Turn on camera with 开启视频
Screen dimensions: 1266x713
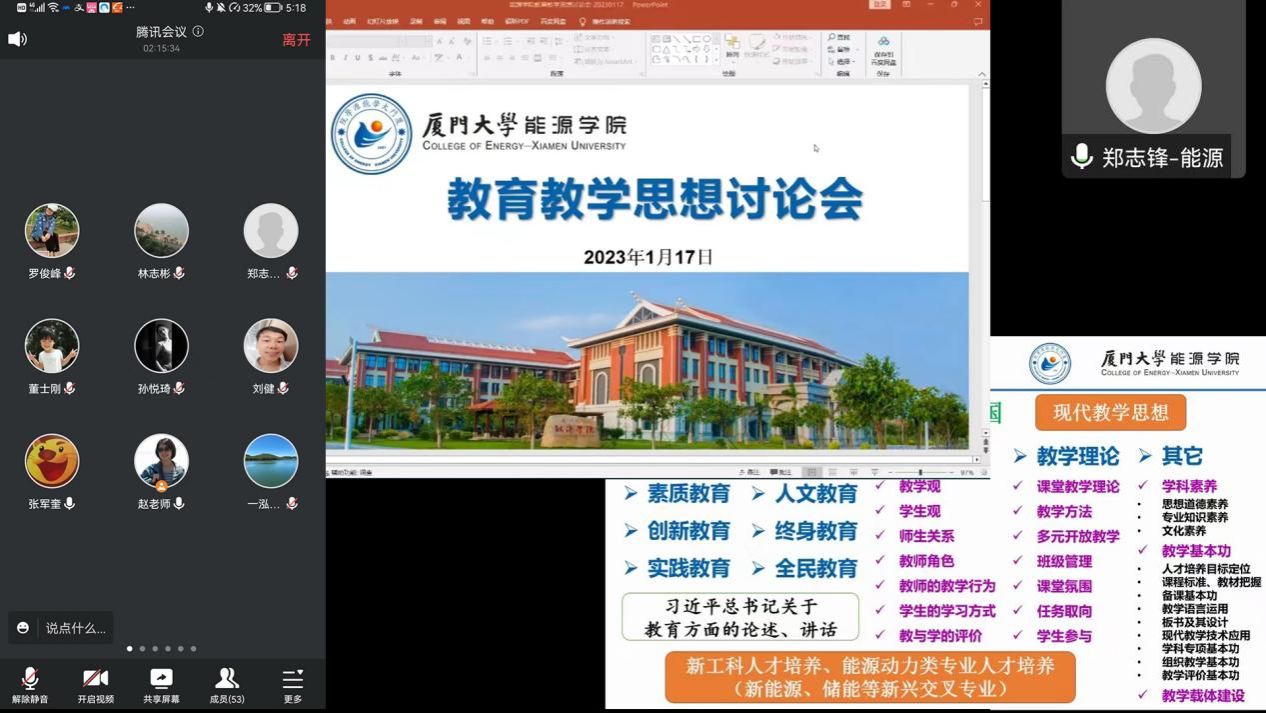(x=96, y=684)
